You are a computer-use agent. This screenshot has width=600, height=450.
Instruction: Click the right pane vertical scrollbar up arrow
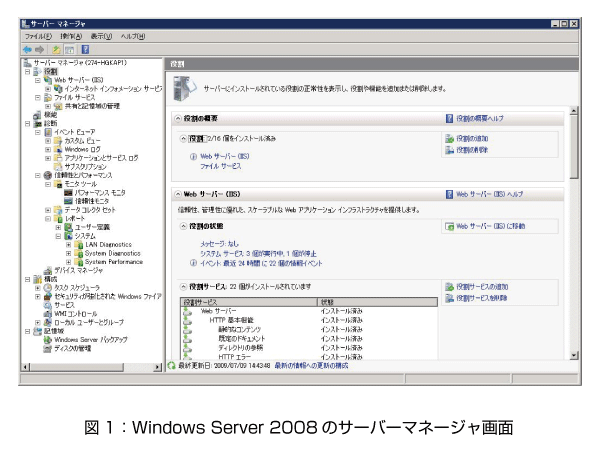(574, 111)
